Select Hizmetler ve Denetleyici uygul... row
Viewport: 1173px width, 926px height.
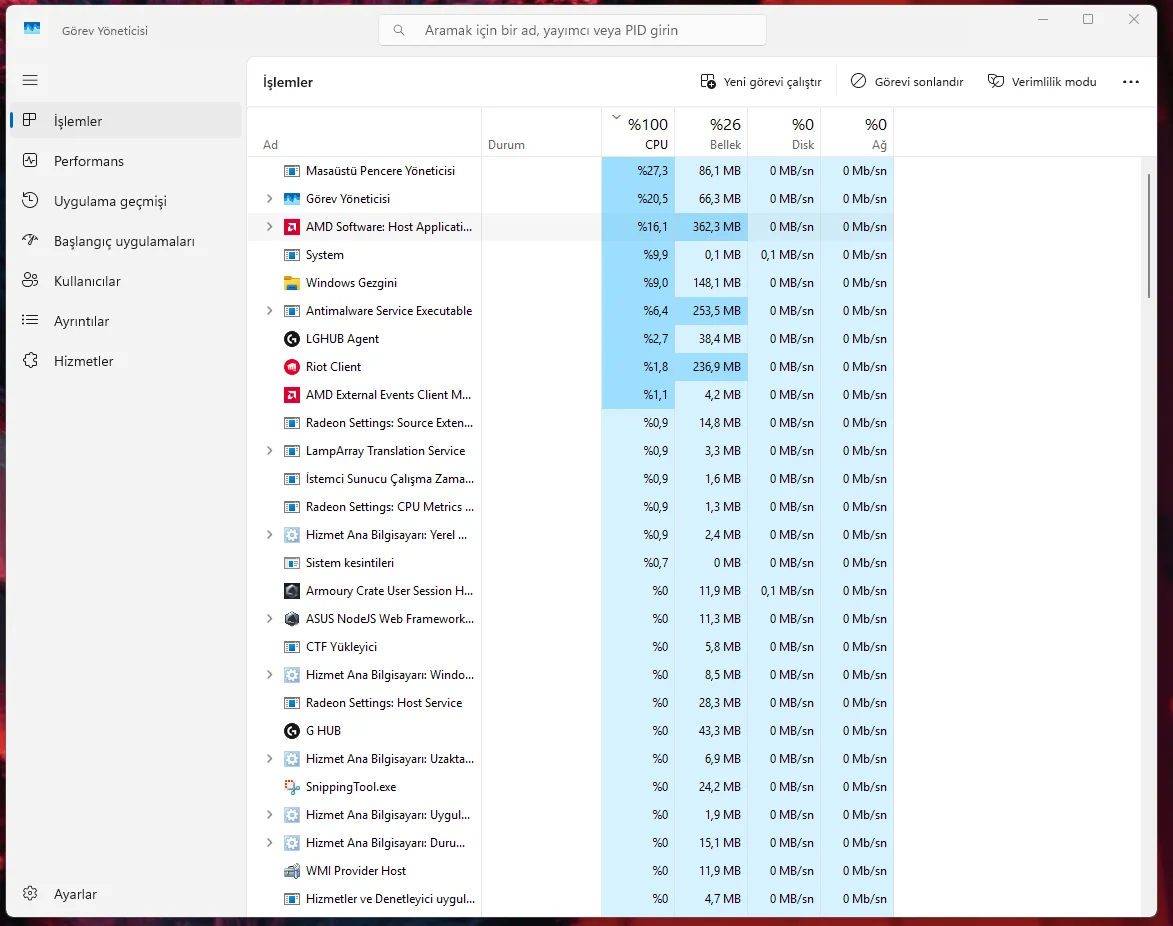pos(571,899)
